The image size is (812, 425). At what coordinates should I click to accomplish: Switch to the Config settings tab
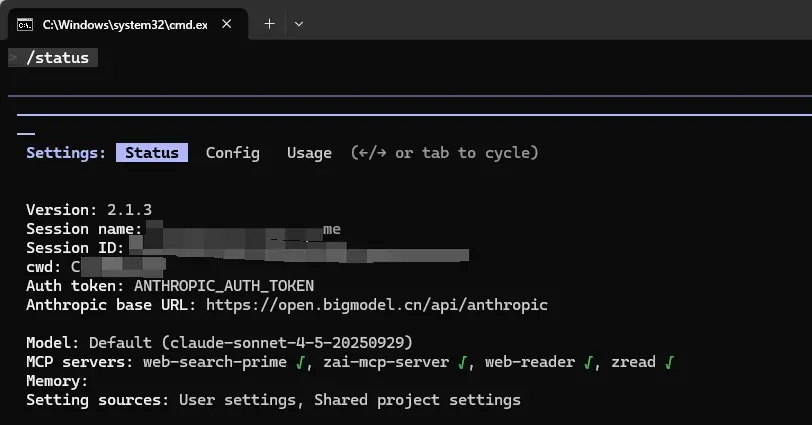pyautogui.click(x=233, y=153)
